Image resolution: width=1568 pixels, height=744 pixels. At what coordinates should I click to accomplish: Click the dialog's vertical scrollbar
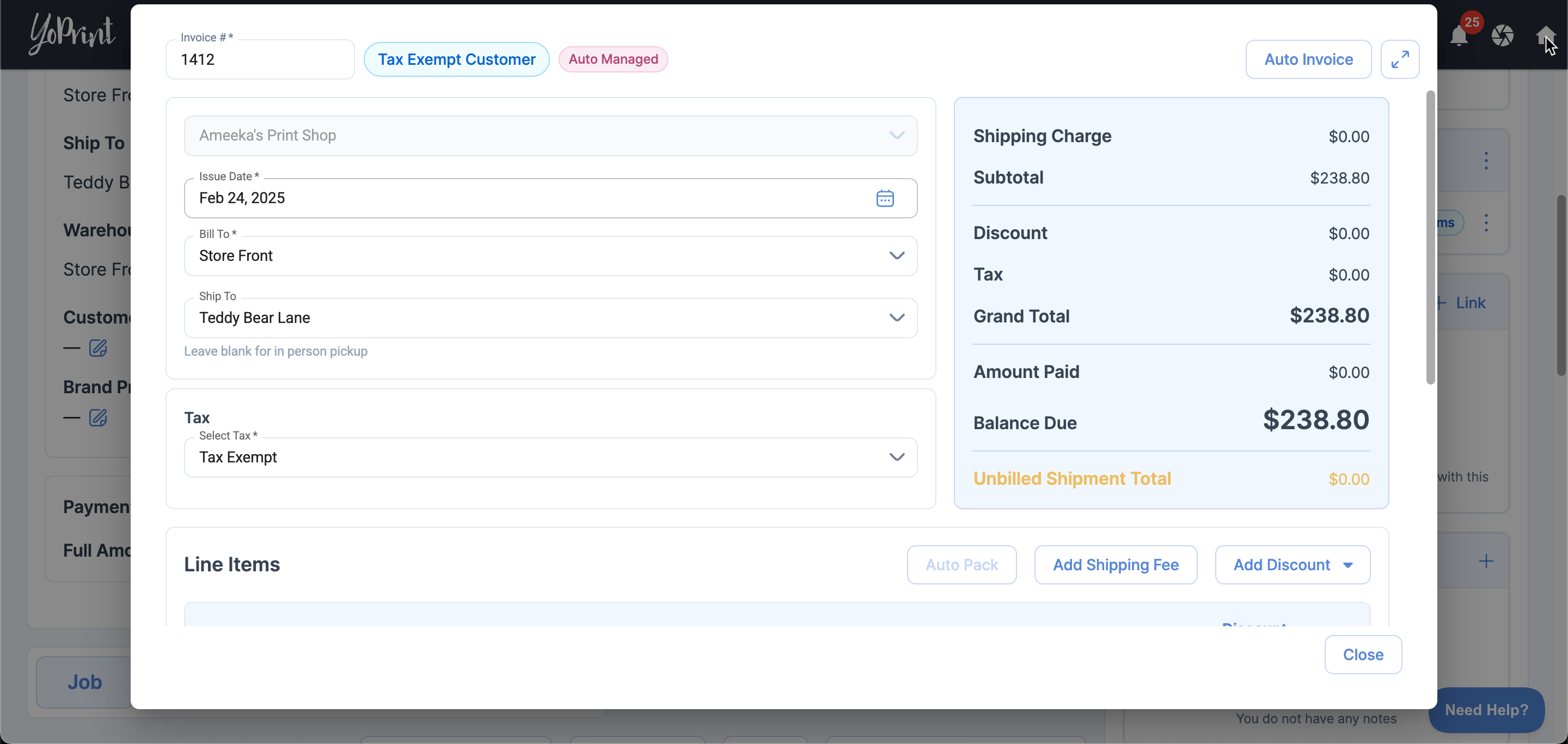coord(1430,237)
